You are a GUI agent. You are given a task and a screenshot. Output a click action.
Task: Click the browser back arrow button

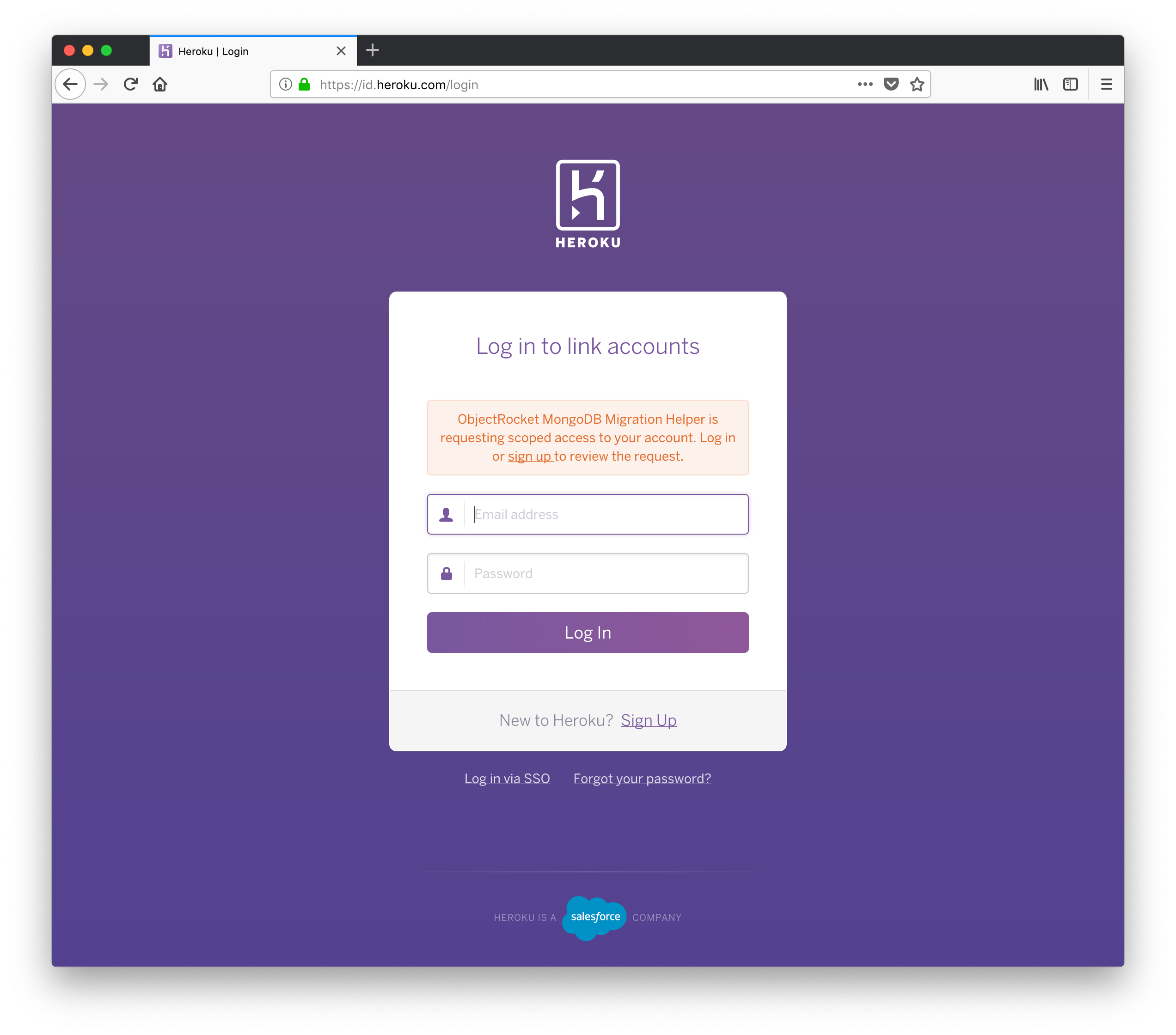click(x=70, y=85)
